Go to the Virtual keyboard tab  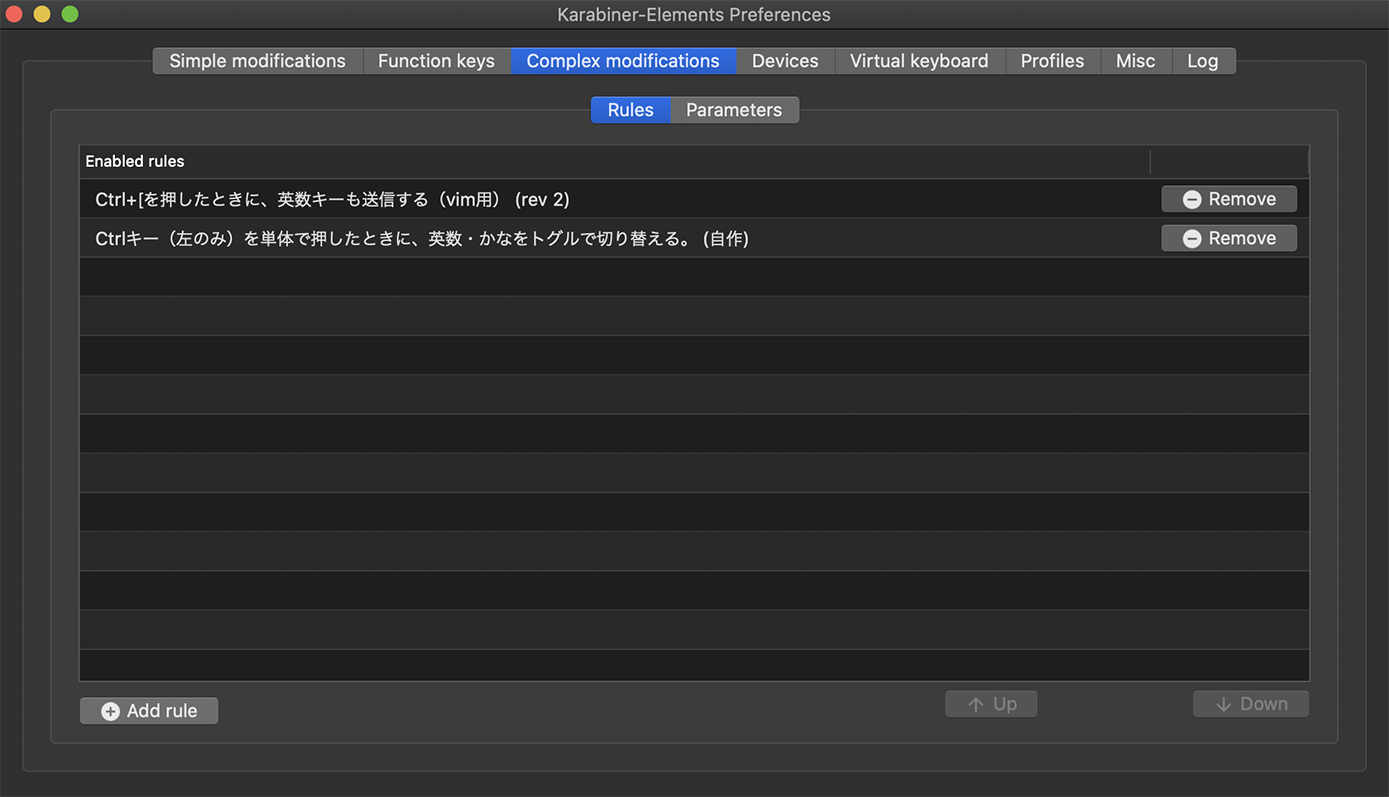(x=919, y=61)
